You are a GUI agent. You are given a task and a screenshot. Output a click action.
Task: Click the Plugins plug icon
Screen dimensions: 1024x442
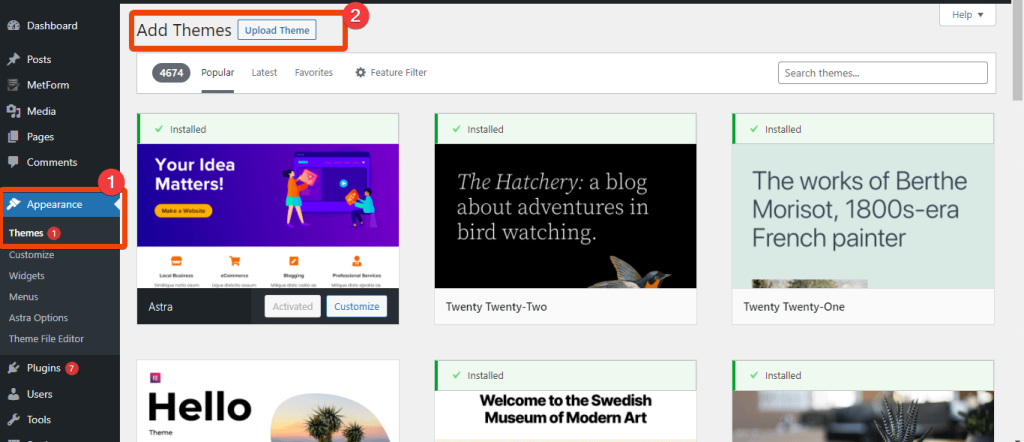pos(14,368)
